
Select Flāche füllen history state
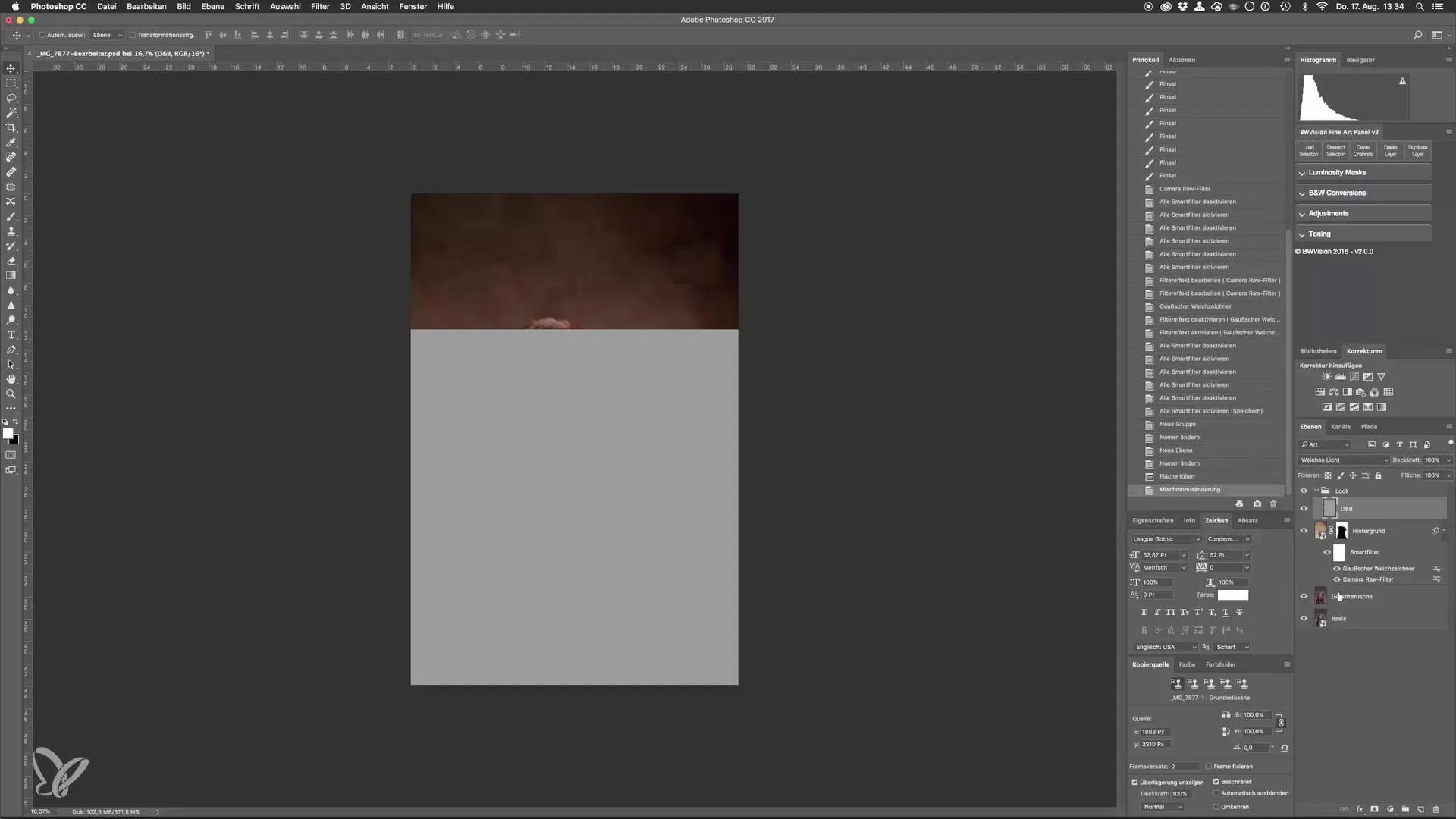point(1177,477)
